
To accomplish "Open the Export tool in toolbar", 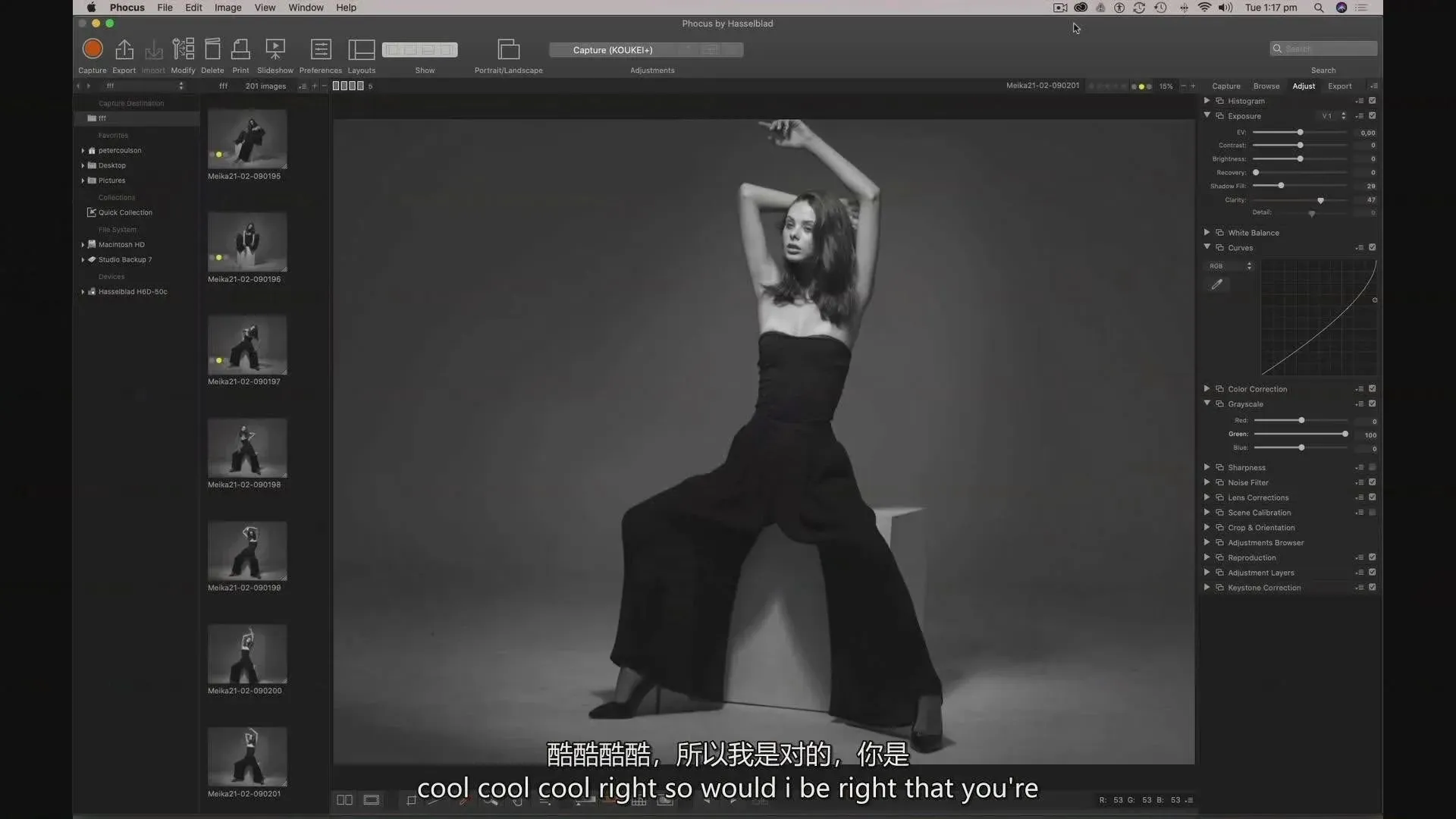I will coord(124,50).
